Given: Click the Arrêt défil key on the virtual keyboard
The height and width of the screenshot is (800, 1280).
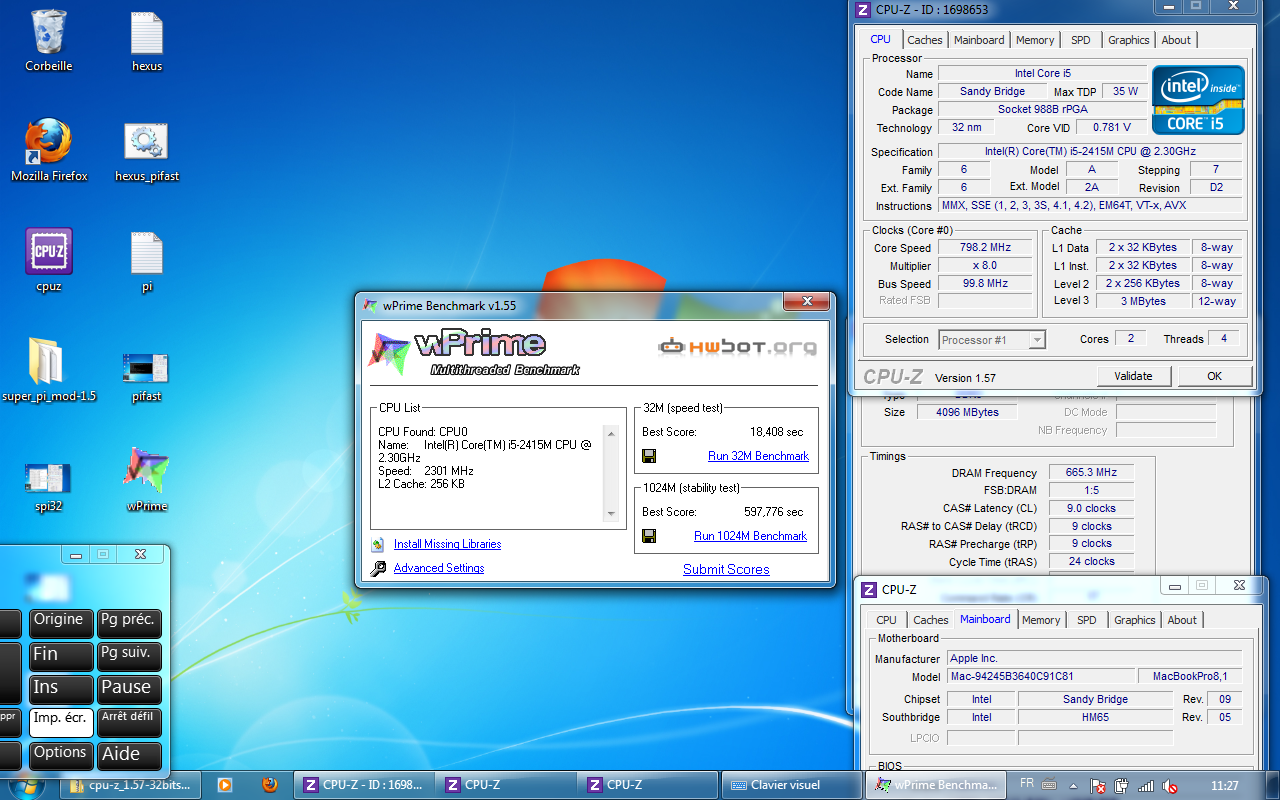Looking at the screenshot, I should click(129, 723).
